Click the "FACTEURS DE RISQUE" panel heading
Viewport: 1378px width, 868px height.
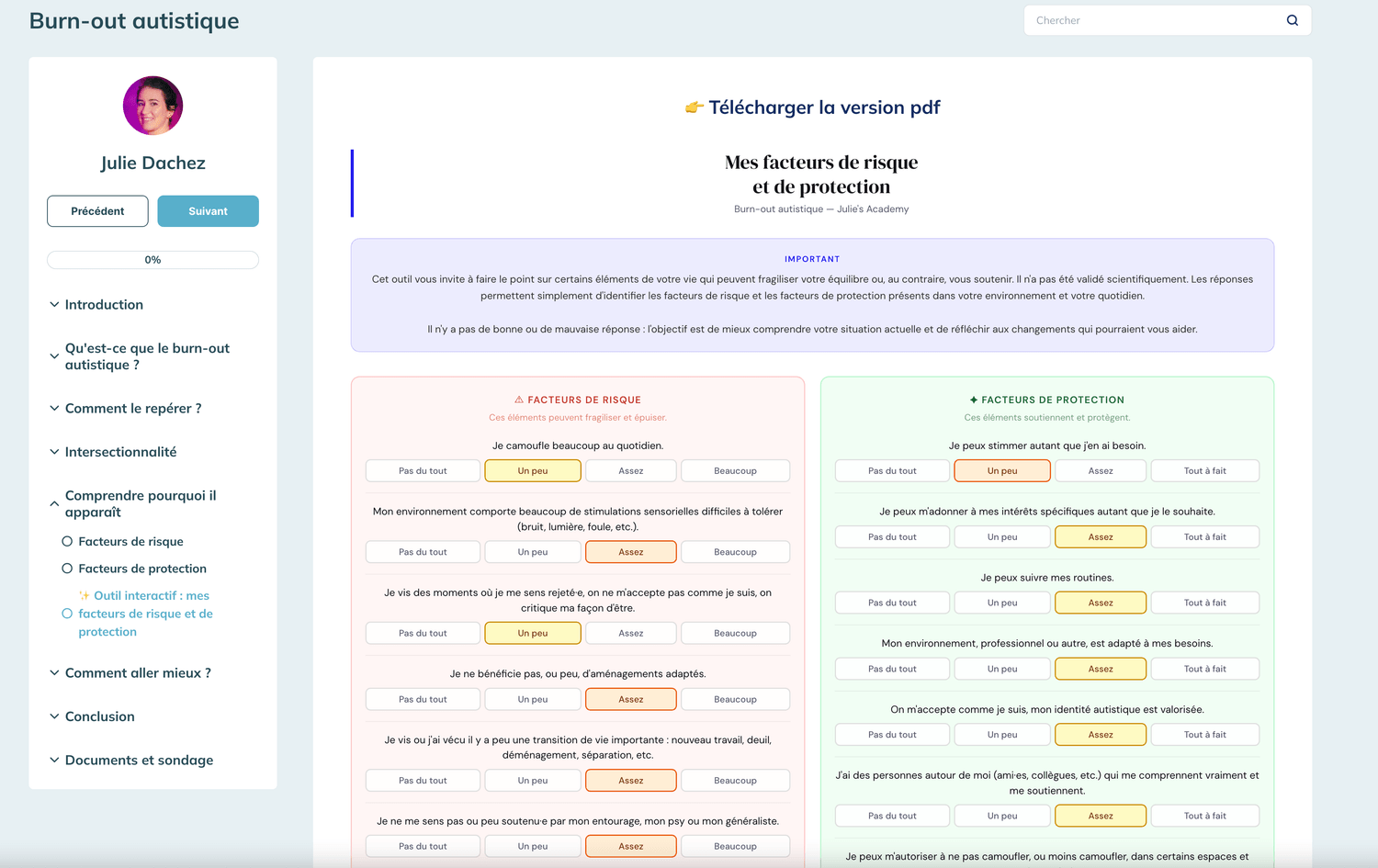pos(578,400)
